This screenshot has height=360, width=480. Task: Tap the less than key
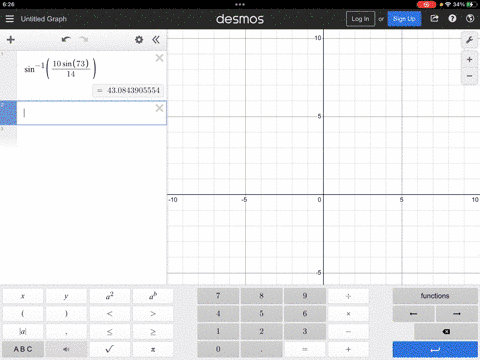pyautogui.click(x=110, y=314)
